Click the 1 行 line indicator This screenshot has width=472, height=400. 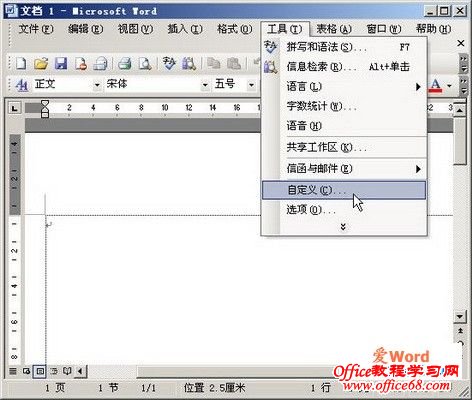coord(321,388)
